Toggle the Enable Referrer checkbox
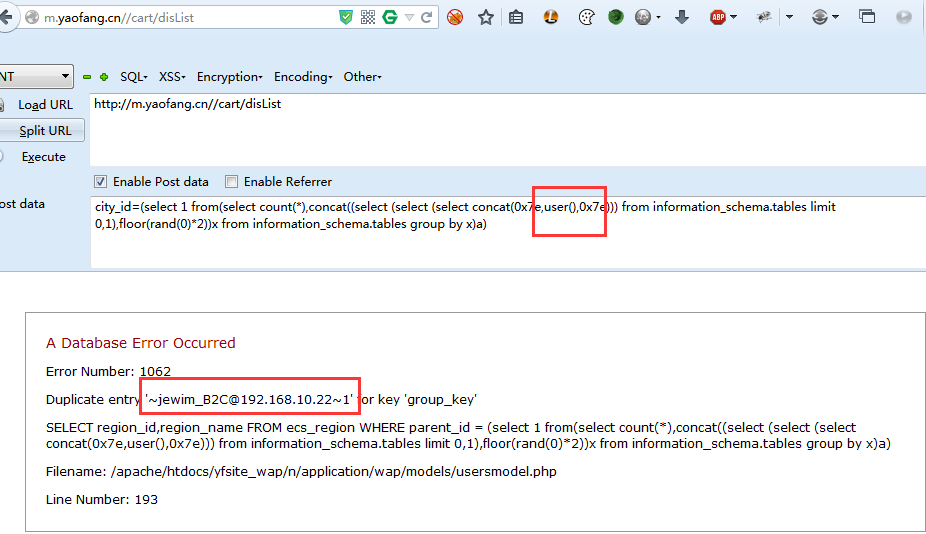 pyautogui.click(x=232, y=181)
